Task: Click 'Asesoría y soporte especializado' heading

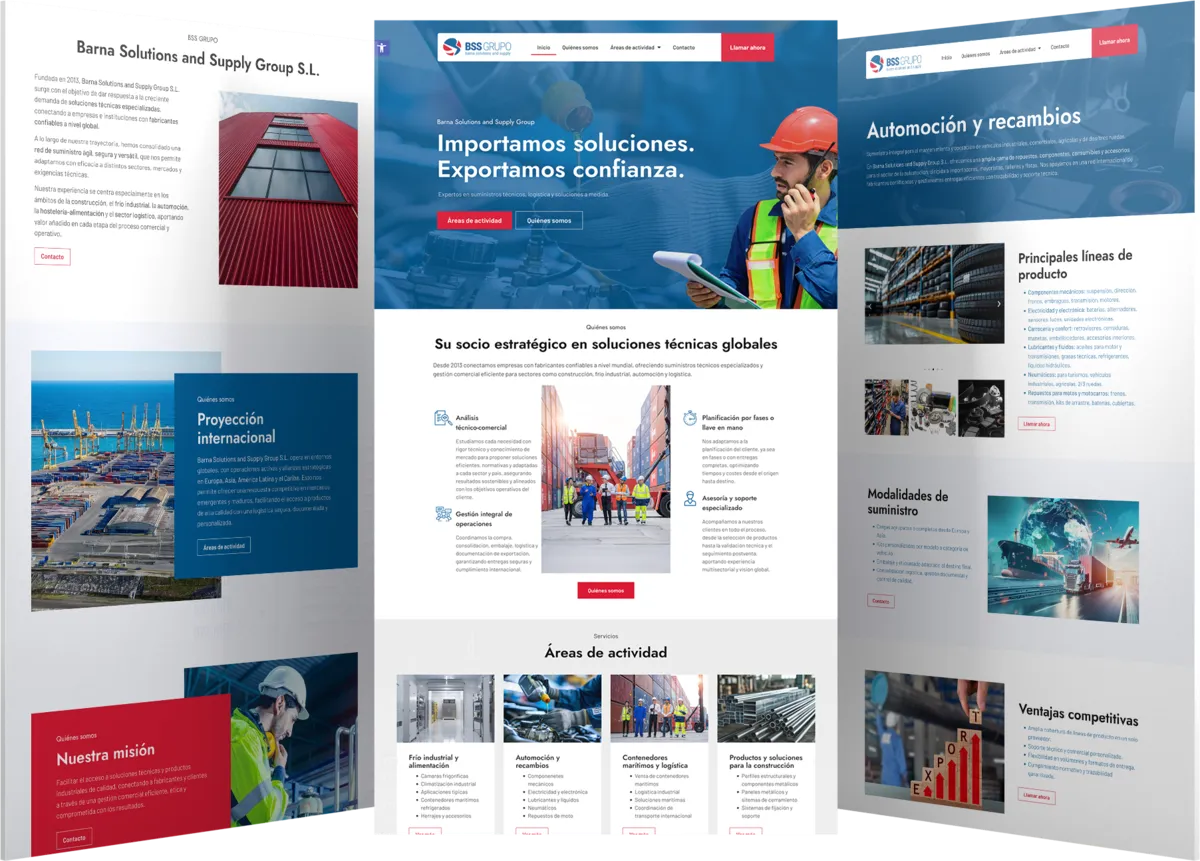Action: tap(729, 502)
